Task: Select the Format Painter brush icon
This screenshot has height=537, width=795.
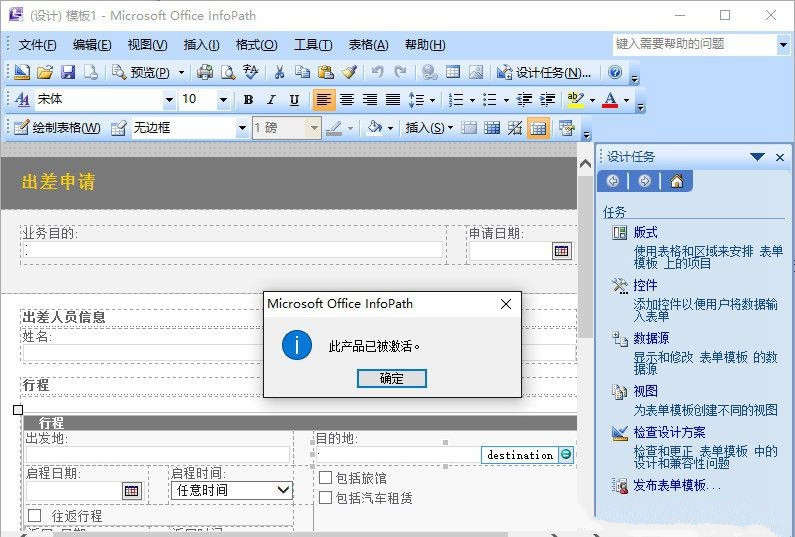Action: tap(349, 73)
